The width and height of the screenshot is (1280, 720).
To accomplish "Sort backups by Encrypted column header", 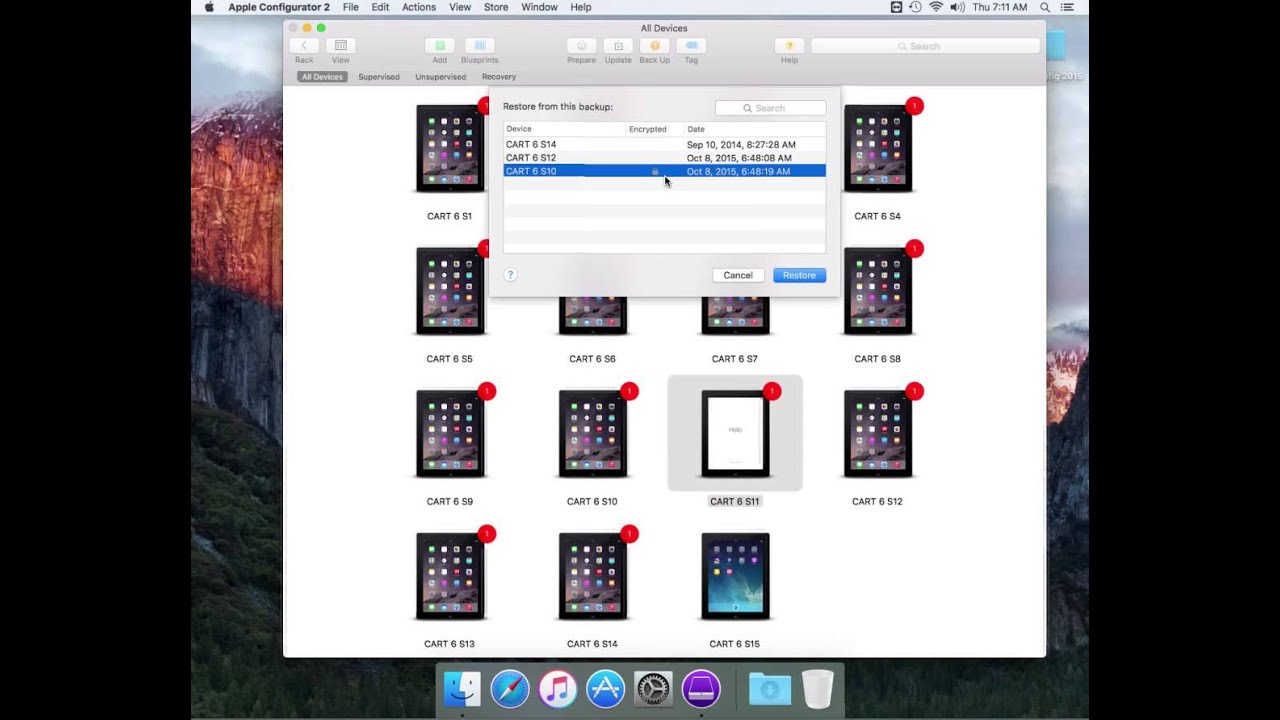I will coord(654,129).
